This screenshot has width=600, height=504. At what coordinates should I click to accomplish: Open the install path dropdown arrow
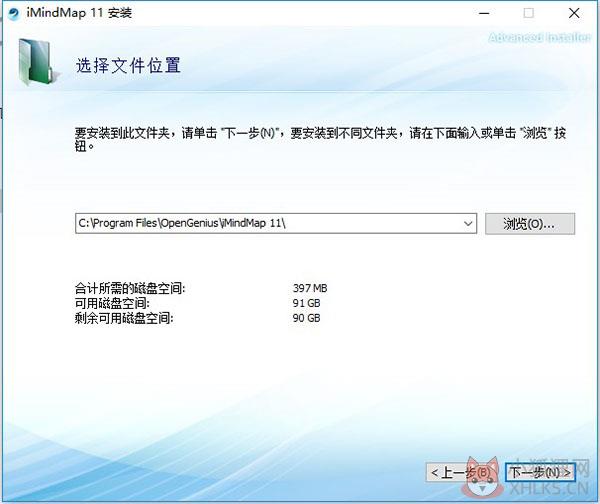pyautogui.click(x=468, y=223)
